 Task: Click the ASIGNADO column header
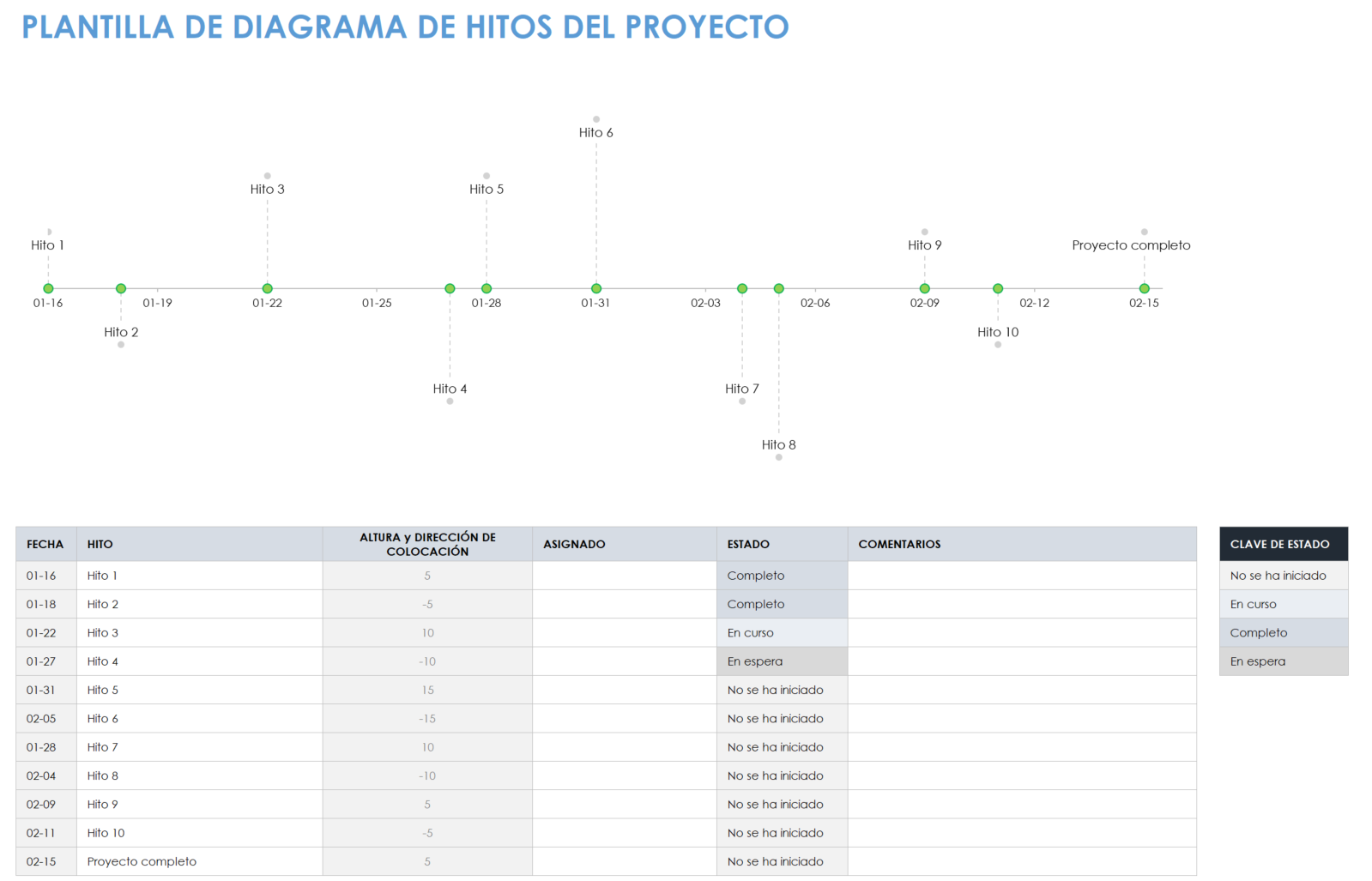coord(625,544)
